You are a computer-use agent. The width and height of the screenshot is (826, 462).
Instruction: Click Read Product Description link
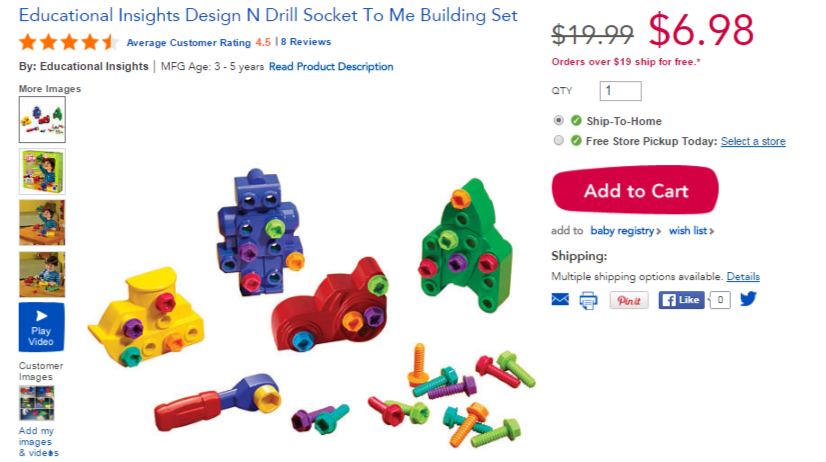(331, 66)
